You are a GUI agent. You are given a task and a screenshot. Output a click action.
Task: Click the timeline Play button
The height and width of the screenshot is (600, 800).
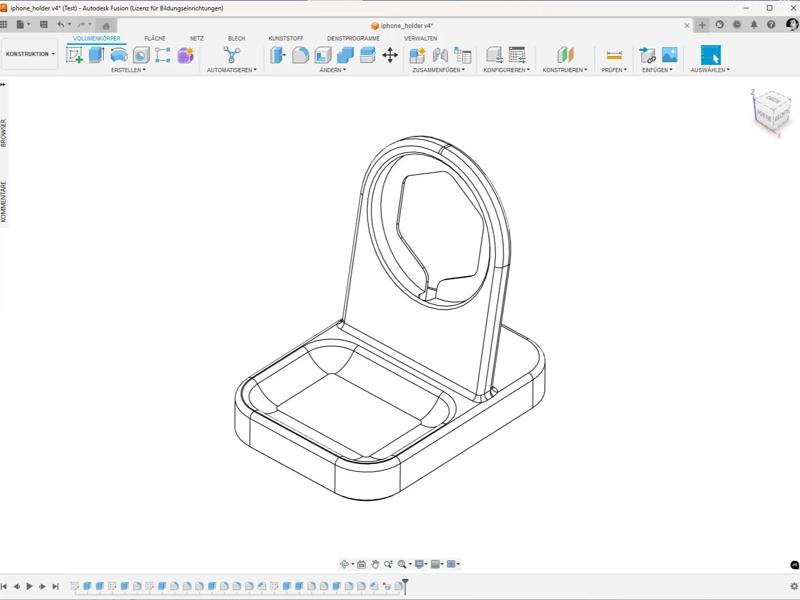click(30, 586)
